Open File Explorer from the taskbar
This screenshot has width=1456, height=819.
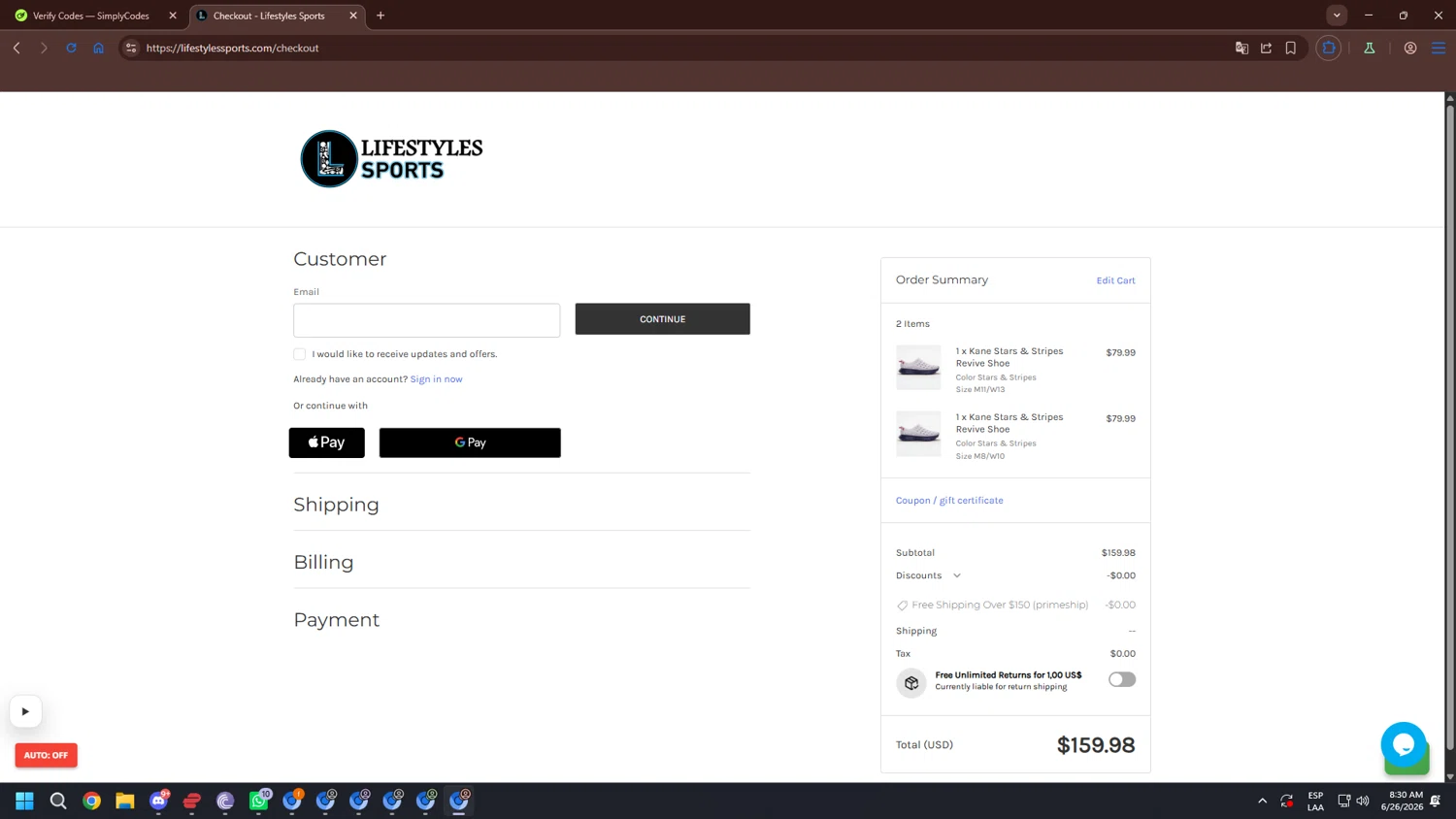click(x=125, y=801)
